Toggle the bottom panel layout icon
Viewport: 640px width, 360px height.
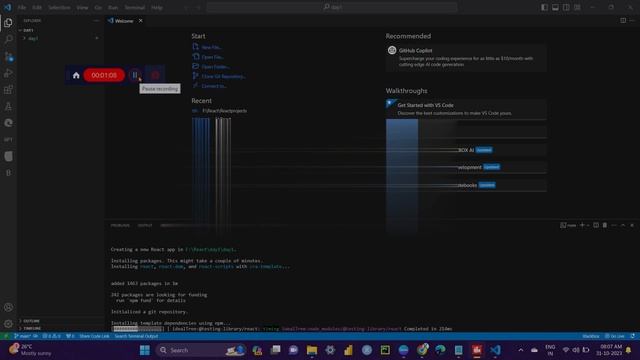(x=556, y=7)
